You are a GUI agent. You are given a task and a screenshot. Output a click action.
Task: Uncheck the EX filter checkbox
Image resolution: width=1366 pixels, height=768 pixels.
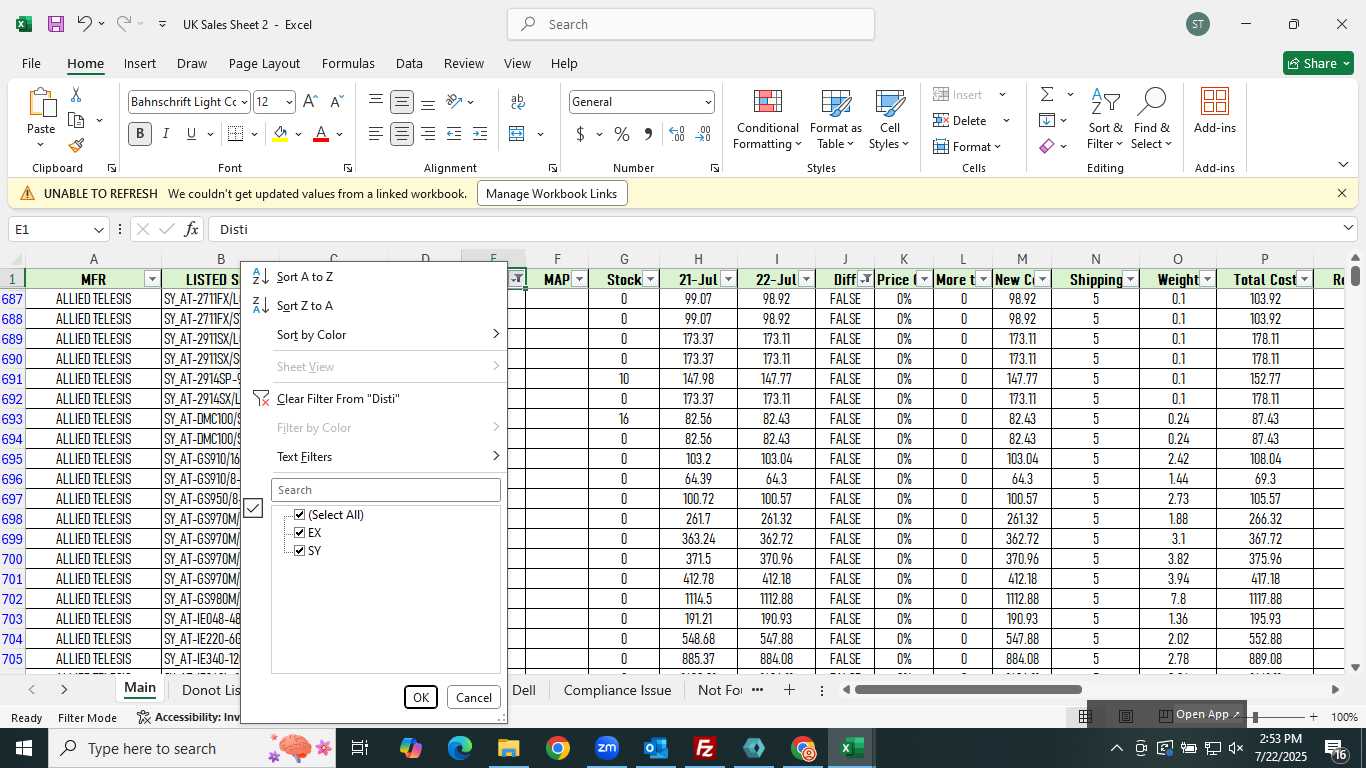point(299,533)
